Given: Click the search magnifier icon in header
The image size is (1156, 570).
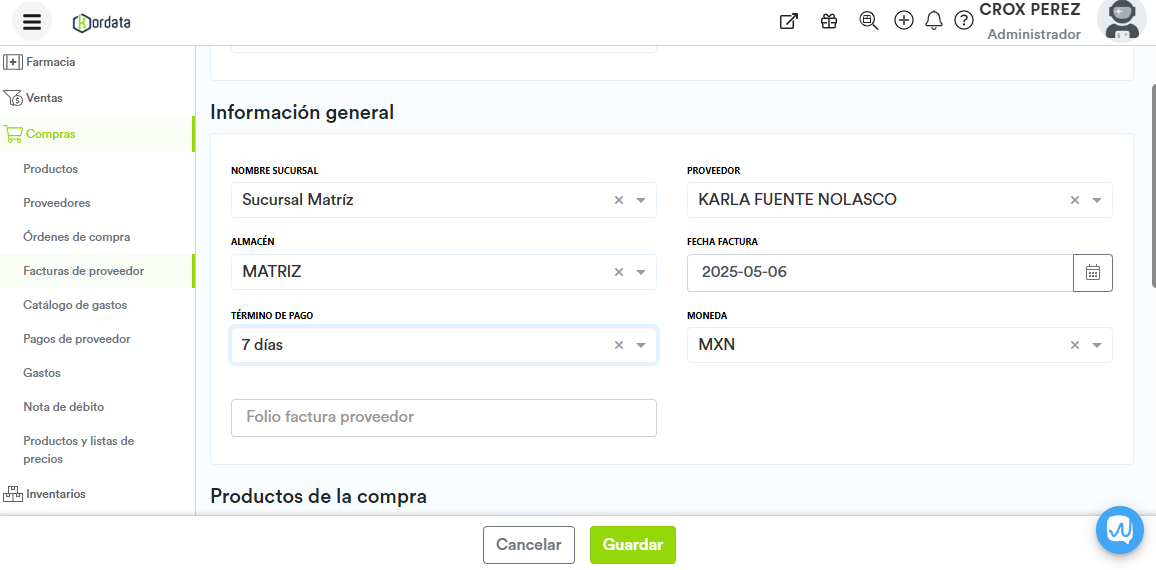Looking at the screenshot, I should (x=868, y=21).
